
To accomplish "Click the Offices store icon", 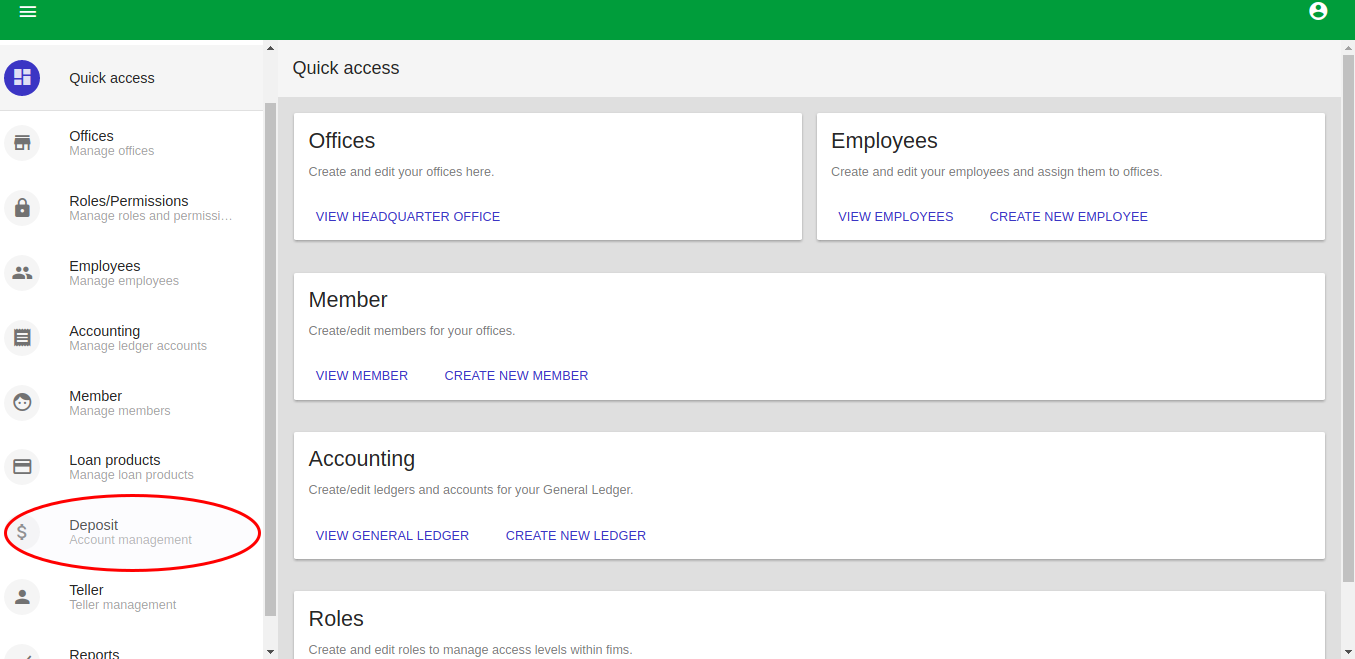I will [22, 143].
